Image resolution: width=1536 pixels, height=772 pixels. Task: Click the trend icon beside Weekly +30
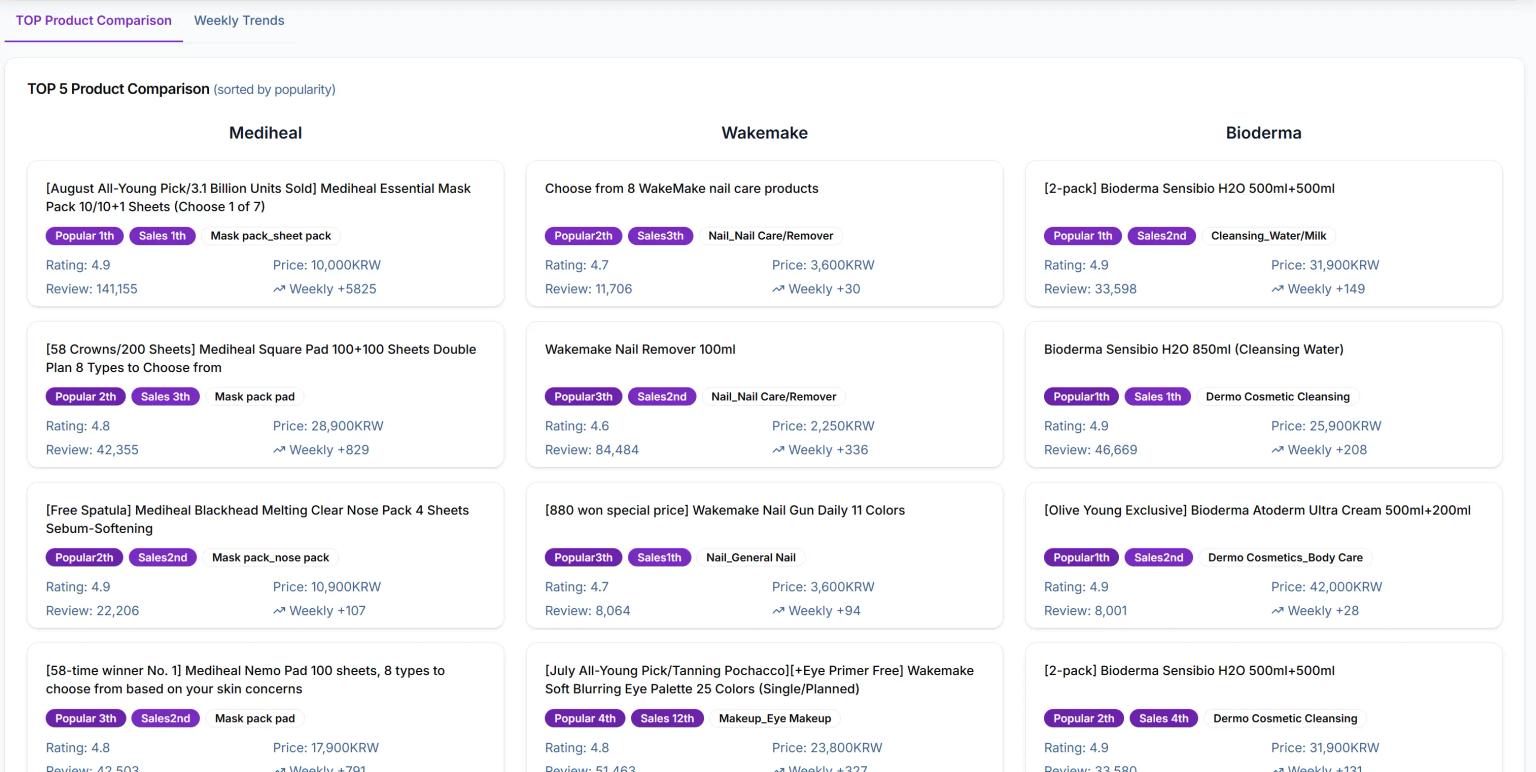778,289
